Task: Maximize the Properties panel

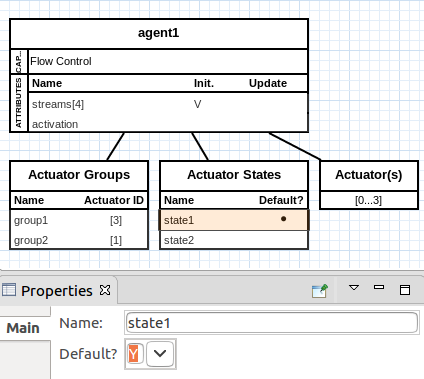Action: [405, 290]
